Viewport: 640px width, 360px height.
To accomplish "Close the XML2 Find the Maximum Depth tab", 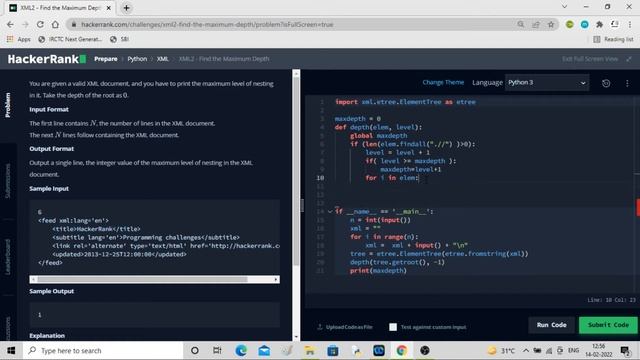I will click(109, 8).
